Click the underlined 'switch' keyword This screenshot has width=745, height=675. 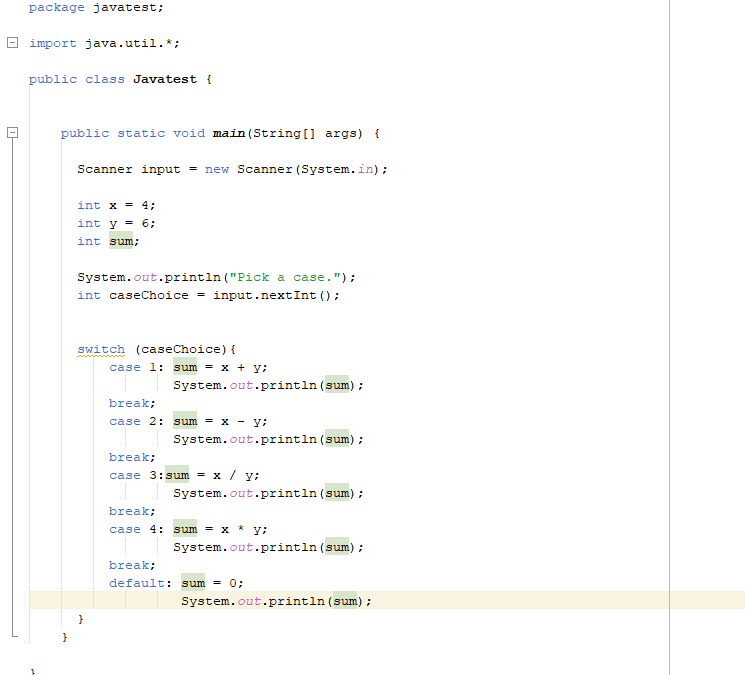click(101, 350)
